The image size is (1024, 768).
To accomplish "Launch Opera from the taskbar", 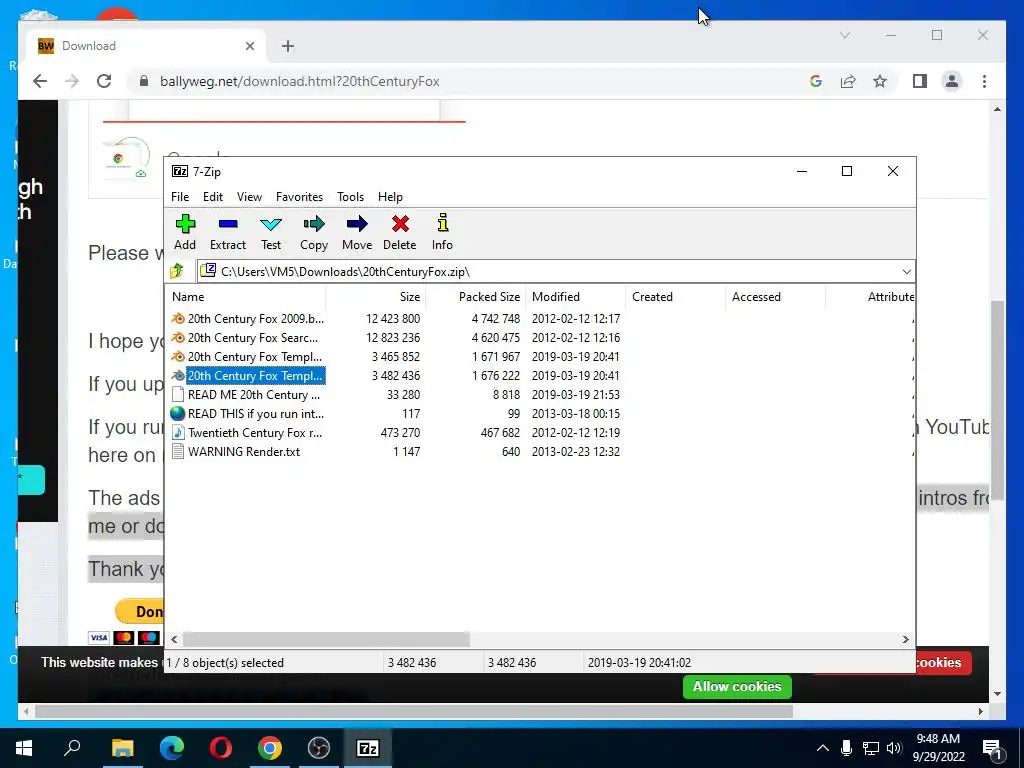I will [x=221, y=748].
